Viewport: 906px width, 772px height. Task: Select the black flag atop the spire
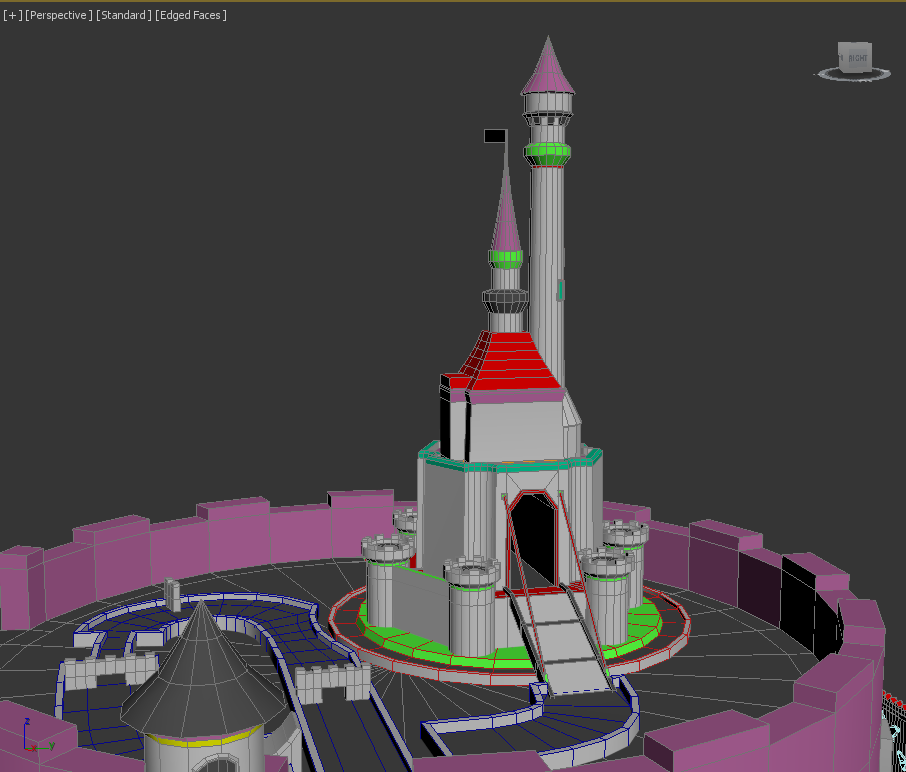click(x=494, y=136)
